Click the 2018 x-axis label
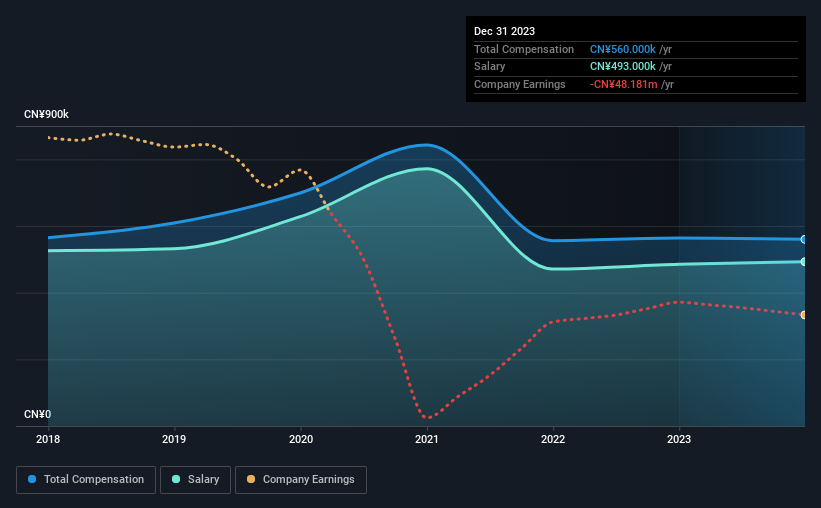 (x=48, y=439)
